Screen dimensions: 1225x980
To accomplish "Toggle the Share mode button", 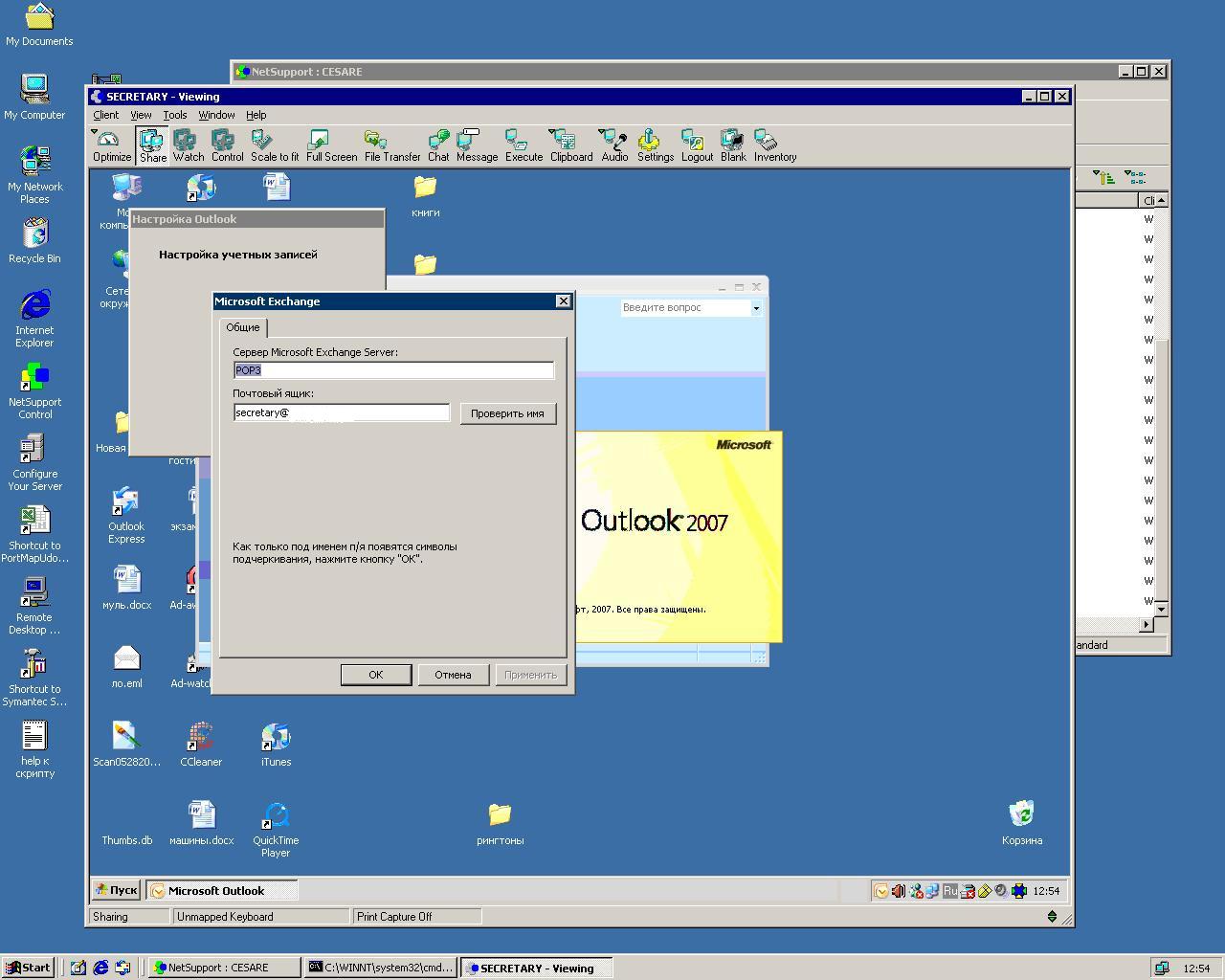I will pyautogui.click(x=152, y=145).
